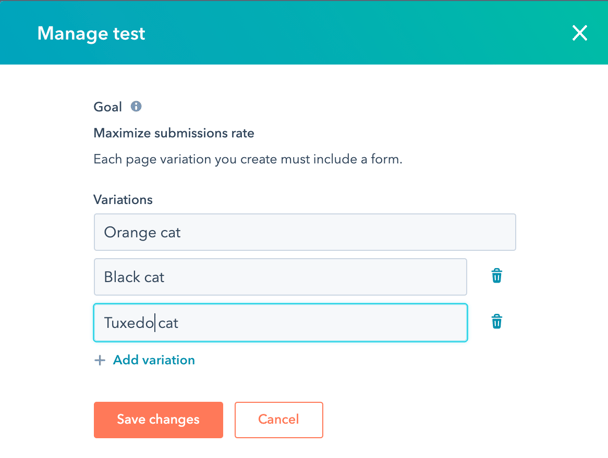Open the Goal info tooltip icon
The height and width of the screenshot is (458, 608).
click(x=136, y=106)
